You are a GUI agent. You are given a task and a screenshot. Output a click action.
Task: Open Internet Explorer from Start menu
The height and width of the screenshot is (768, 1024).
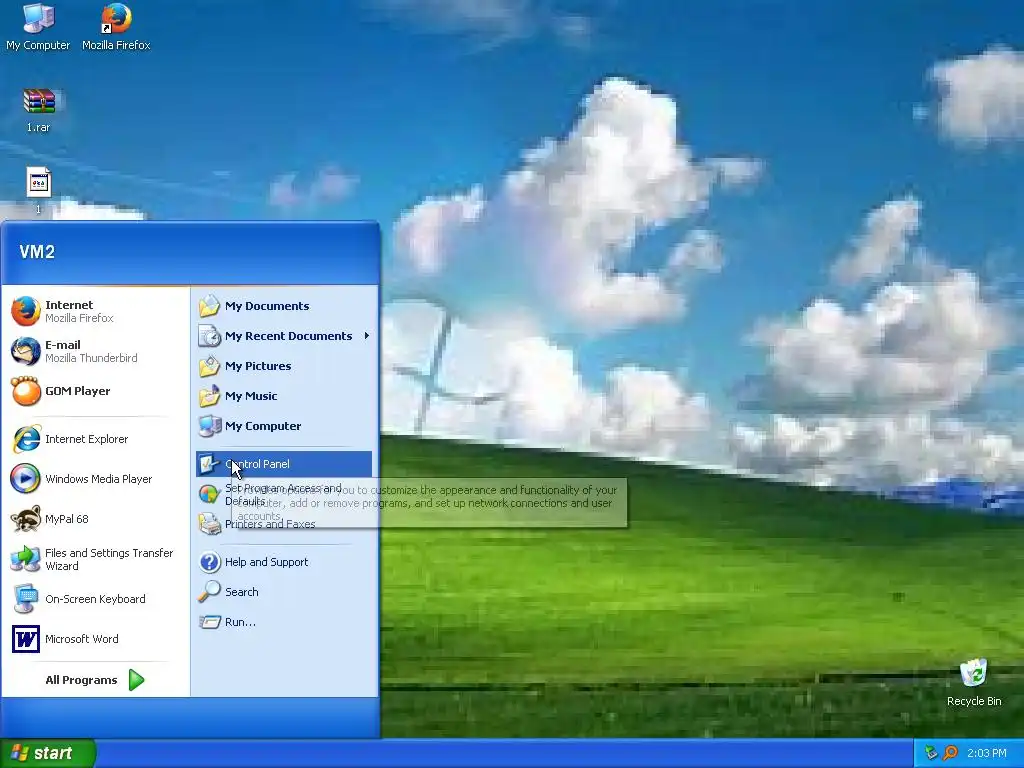pyautogui.click(x=95, y=439)
